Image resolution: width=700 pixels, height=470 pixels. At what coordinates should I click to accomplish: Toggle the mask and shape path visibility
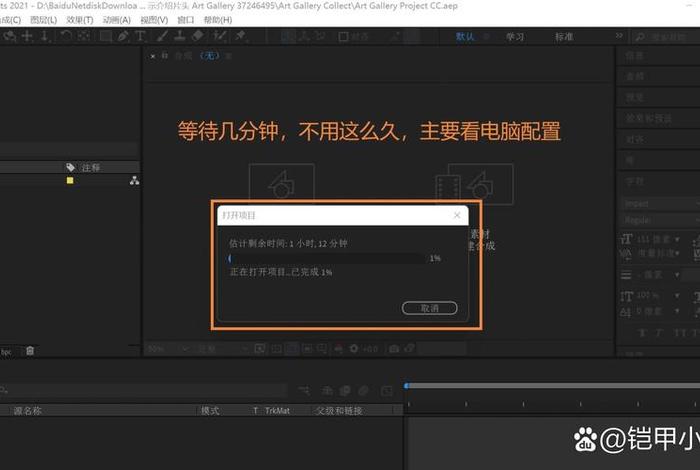click(x=292, y=349)
